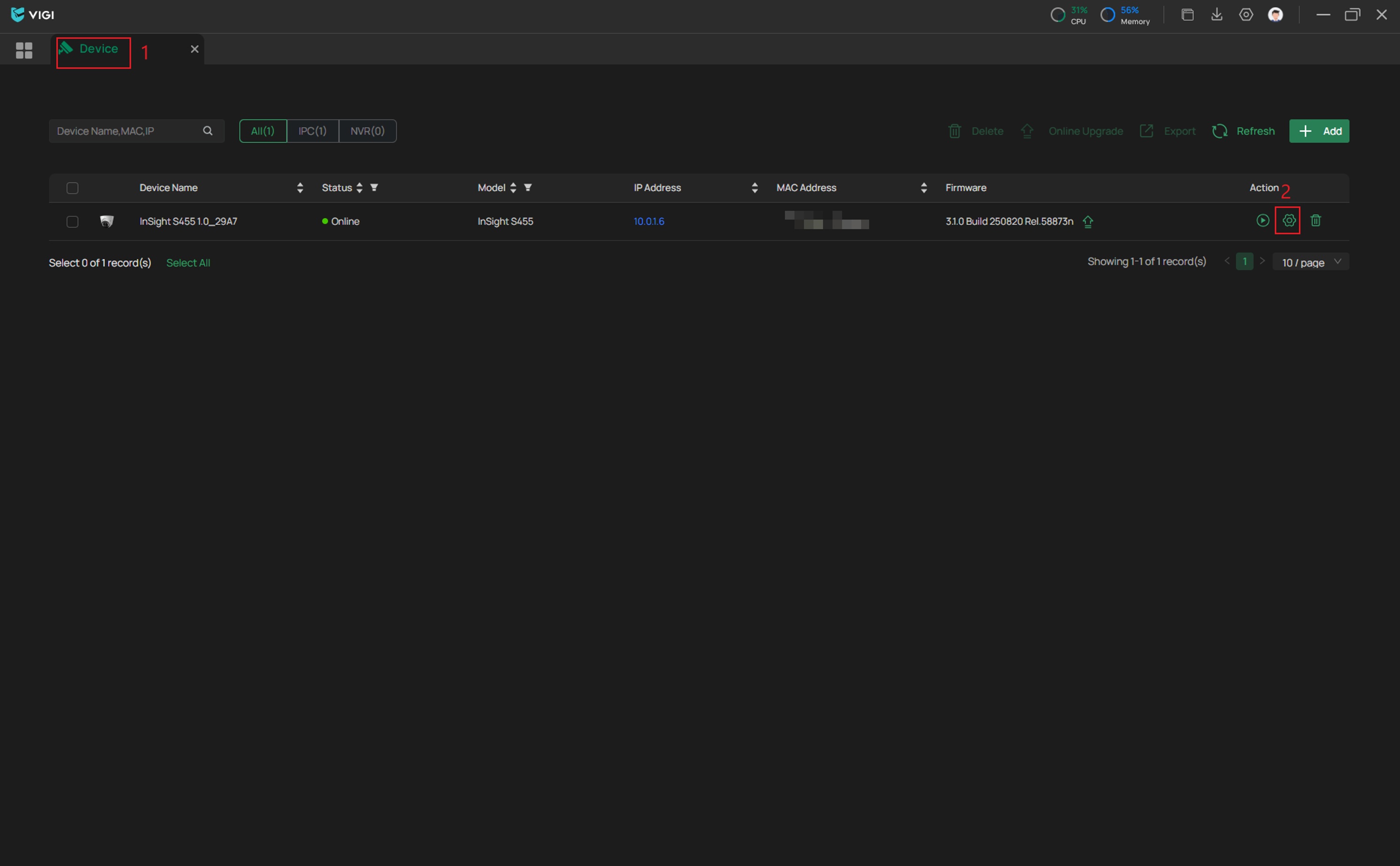
Task: Refresh the device list
Action: point(1243,131)
